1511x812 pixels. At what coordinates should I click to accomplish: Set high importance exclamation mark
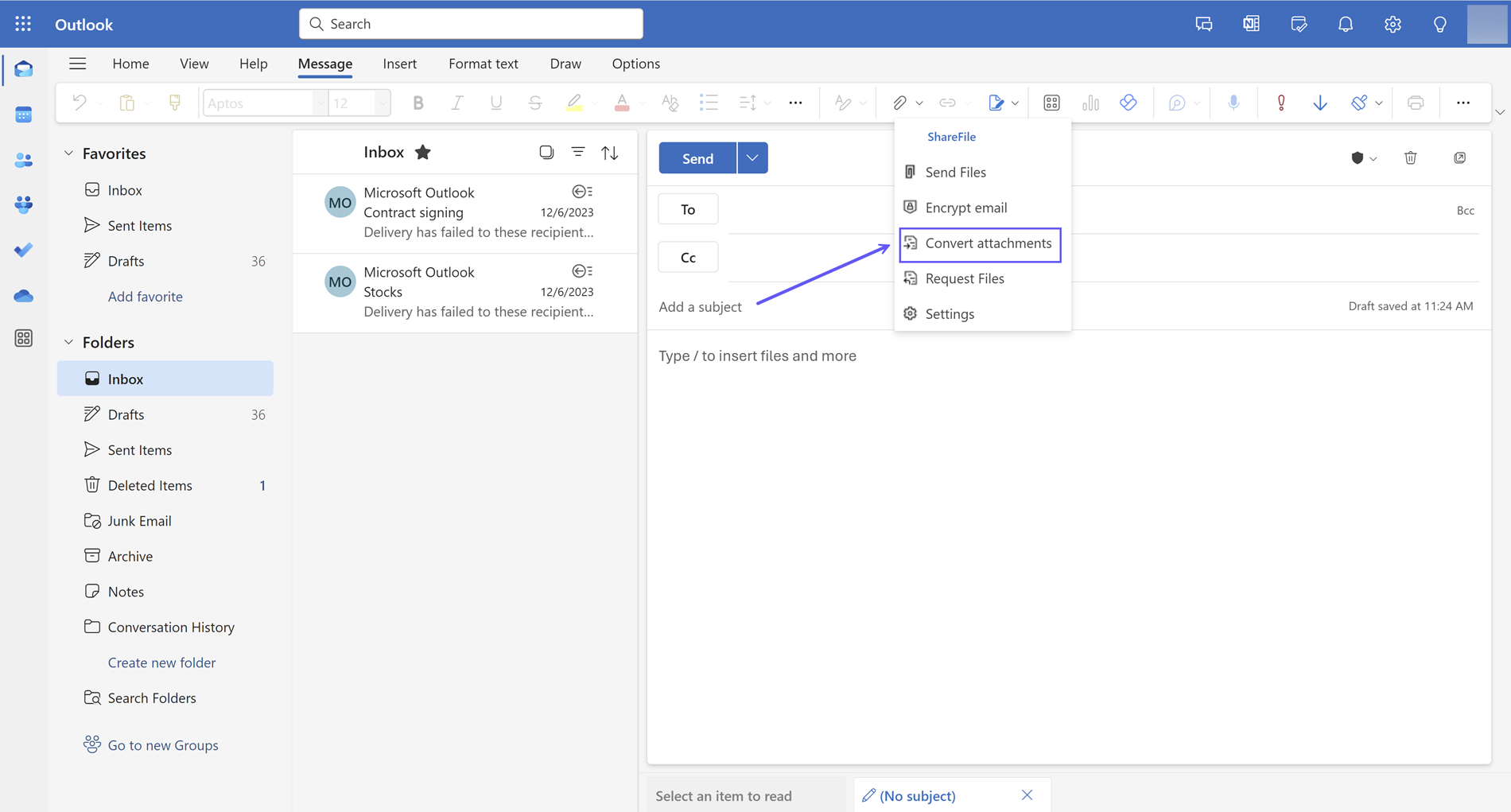1281,103
